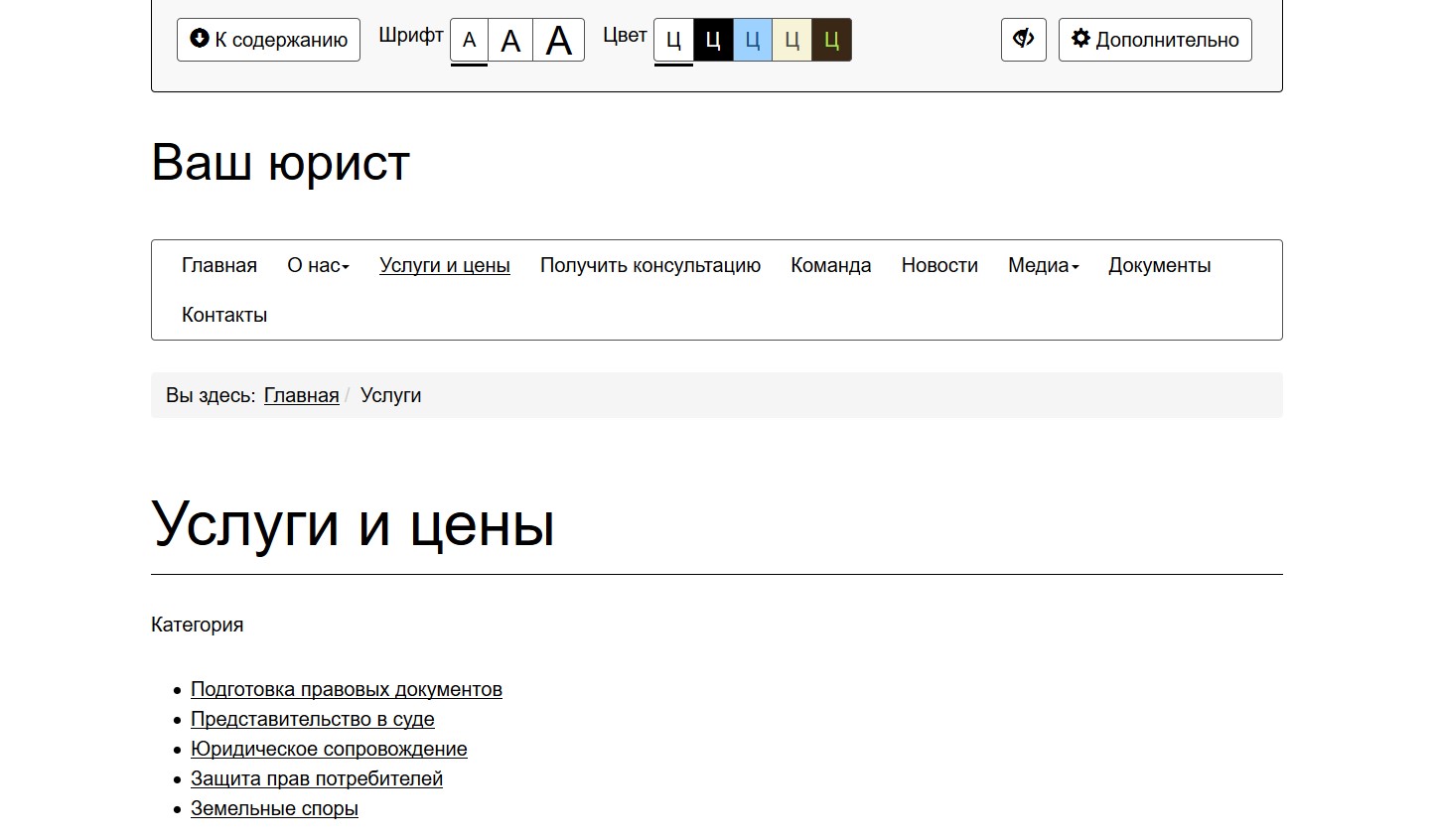Open the Контакты menu item
Screen dimensions: 1437x840
tap(224, 315)
